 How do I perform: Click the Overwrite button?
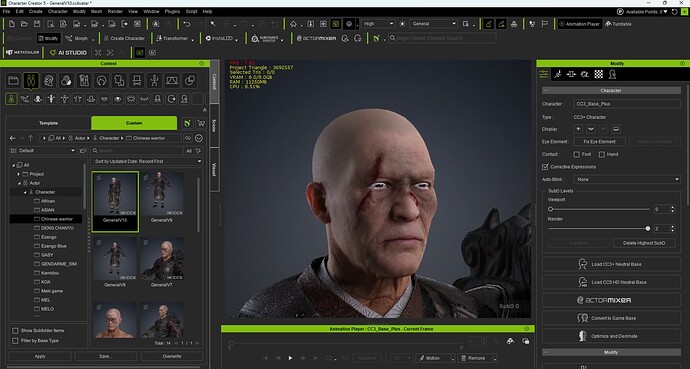coord(172,356)
